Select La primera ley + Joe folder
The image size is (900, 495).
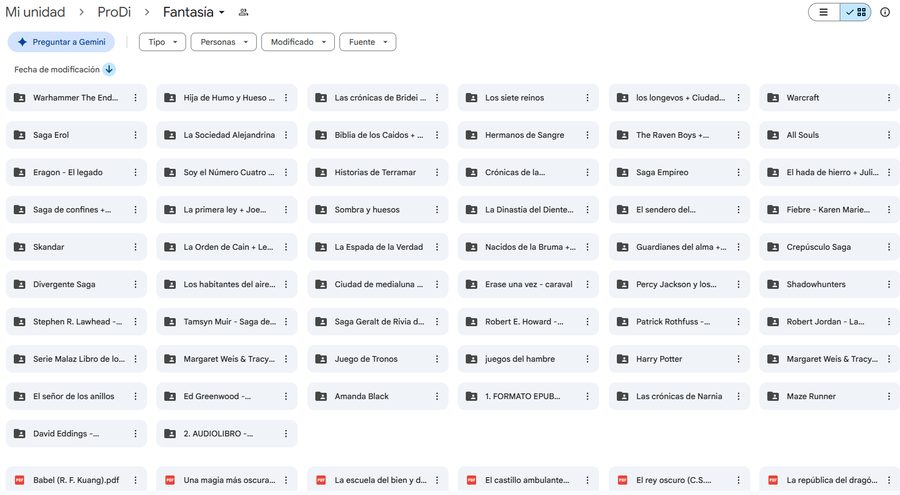point(227,210)
